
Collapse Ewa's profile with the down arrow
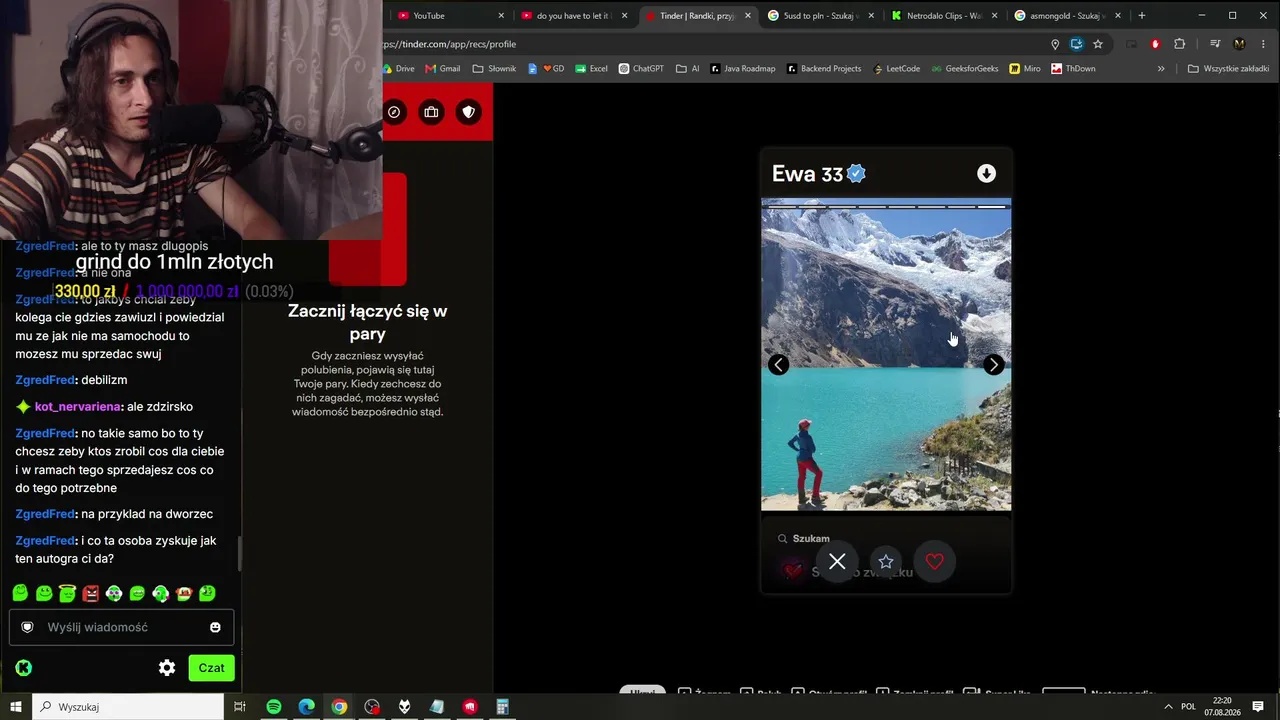[986, 173]
